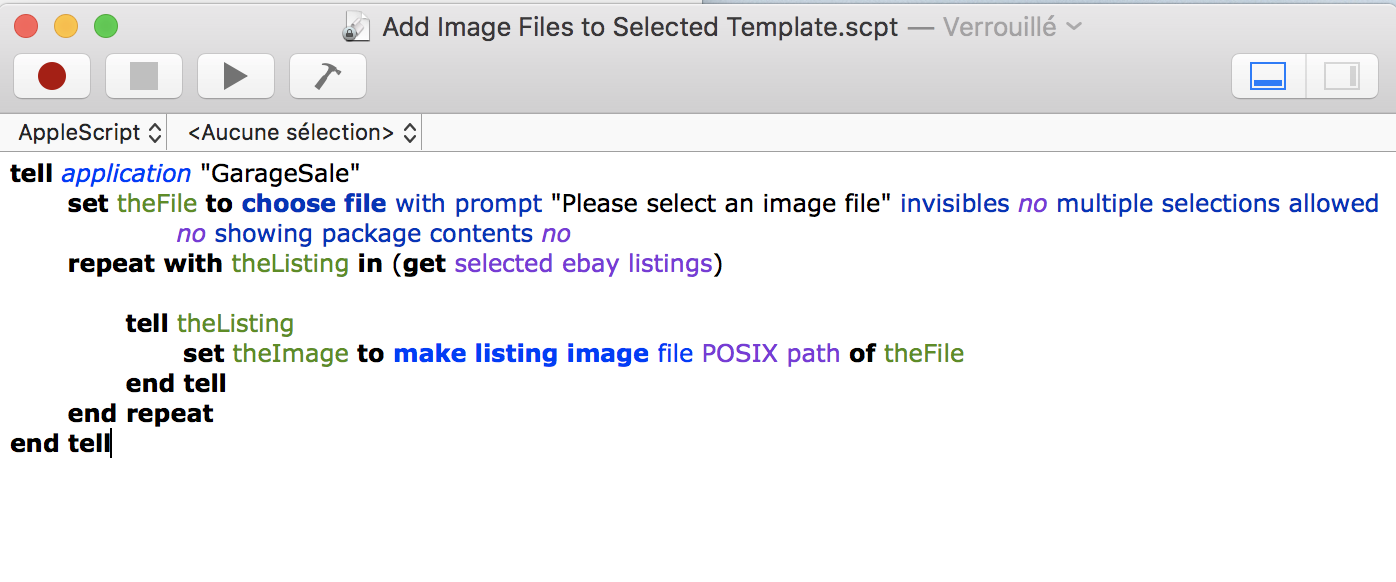Stop the running script

click(x=144, y=76)
